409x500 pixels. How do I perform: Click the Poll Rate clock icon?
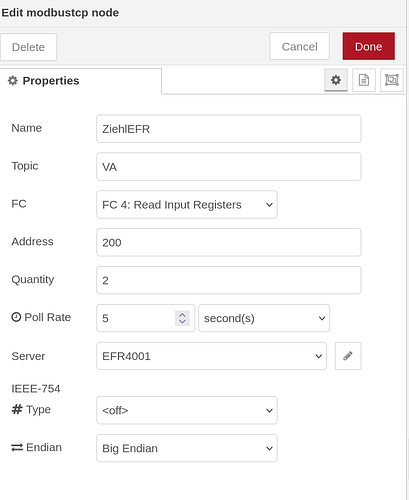[x=16, y=317]
